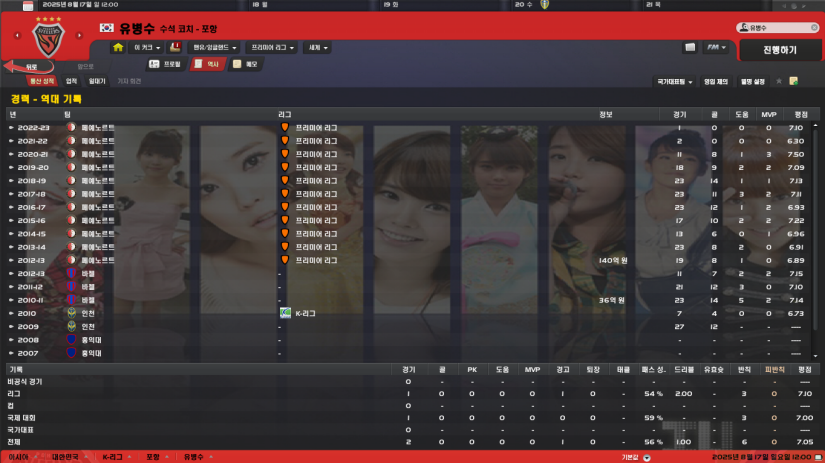The height and width of the screenshot is (463, 825).
Task: Open the 국가대표팀 dropdown
Action: [x=675, y=82]
